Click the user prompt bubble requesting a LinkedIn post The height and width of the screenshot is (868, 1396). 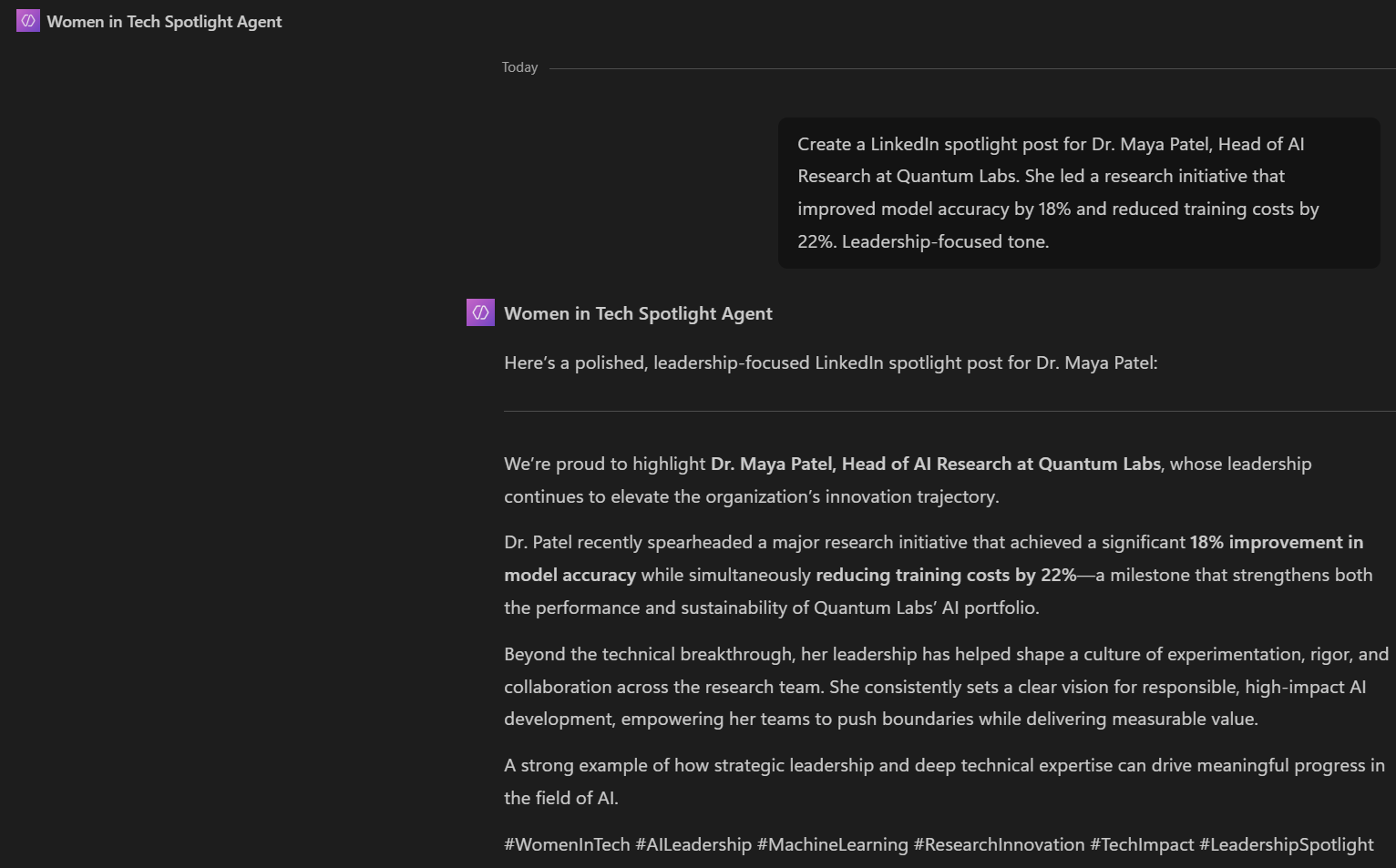(1079, 193)
